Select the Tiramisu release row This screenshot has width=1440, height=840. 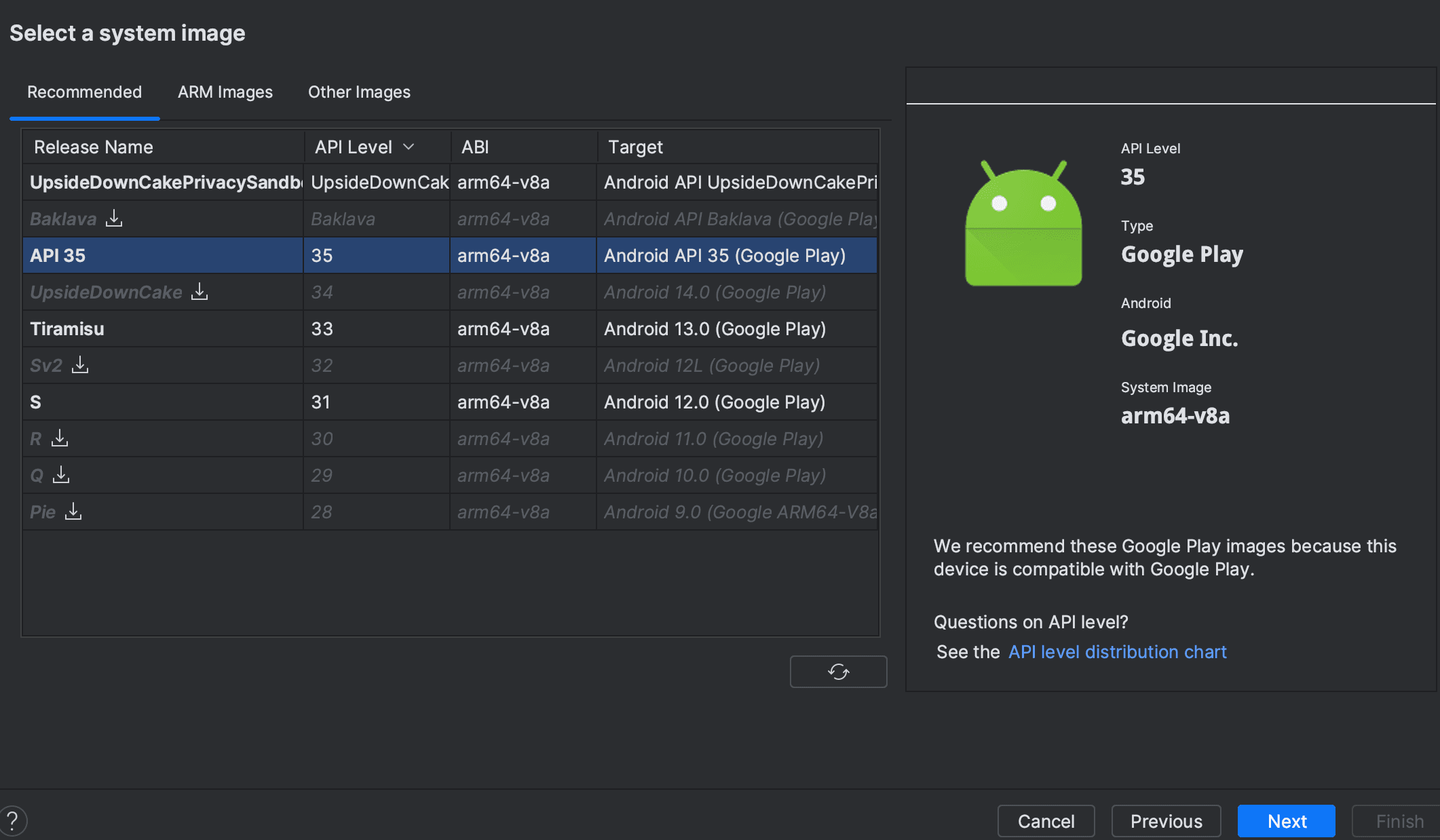coord(450,328)
